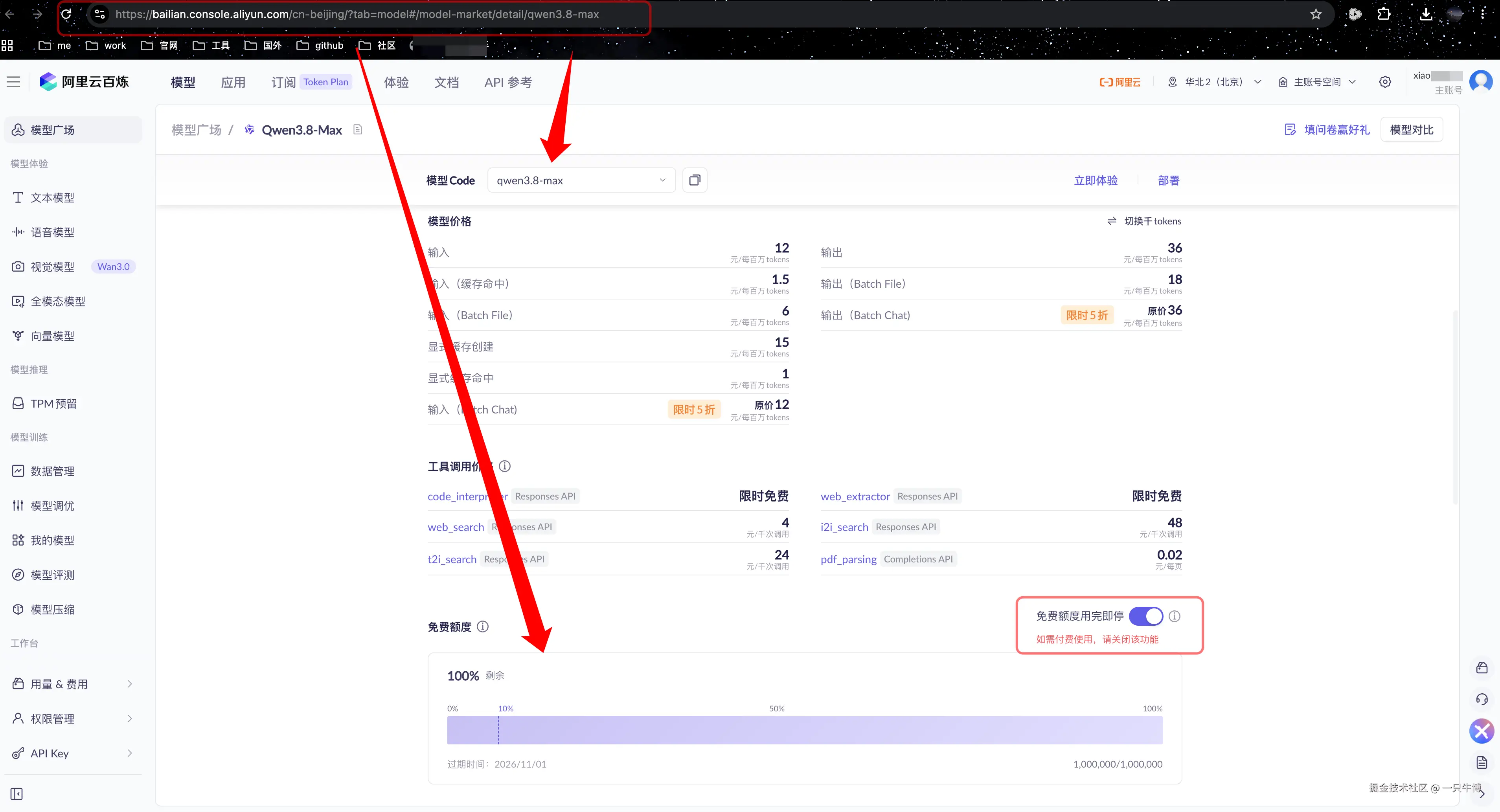Image resolution: width=1500 pixels, height=812 pixels.
Task: Open the browser extensions puzzle icon
Action: pyautogui.click(x=1384, y=14)
